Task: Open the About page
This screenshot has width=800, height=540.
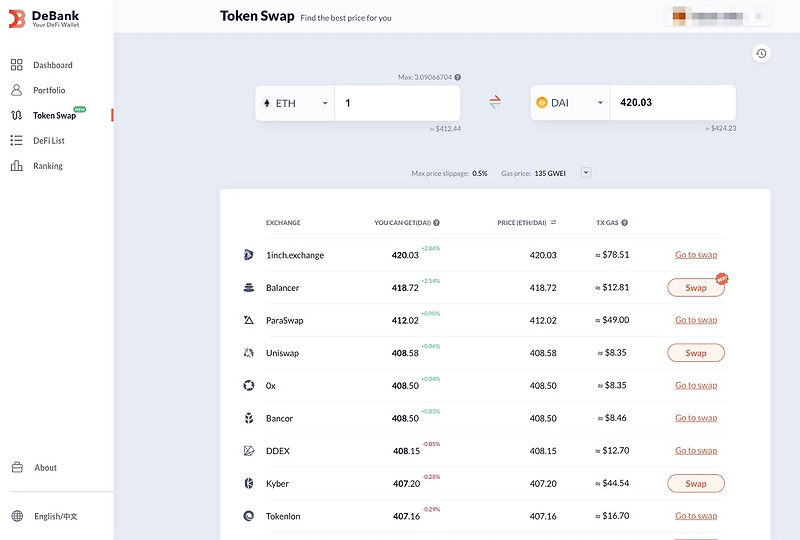Action: pos(45,468)
